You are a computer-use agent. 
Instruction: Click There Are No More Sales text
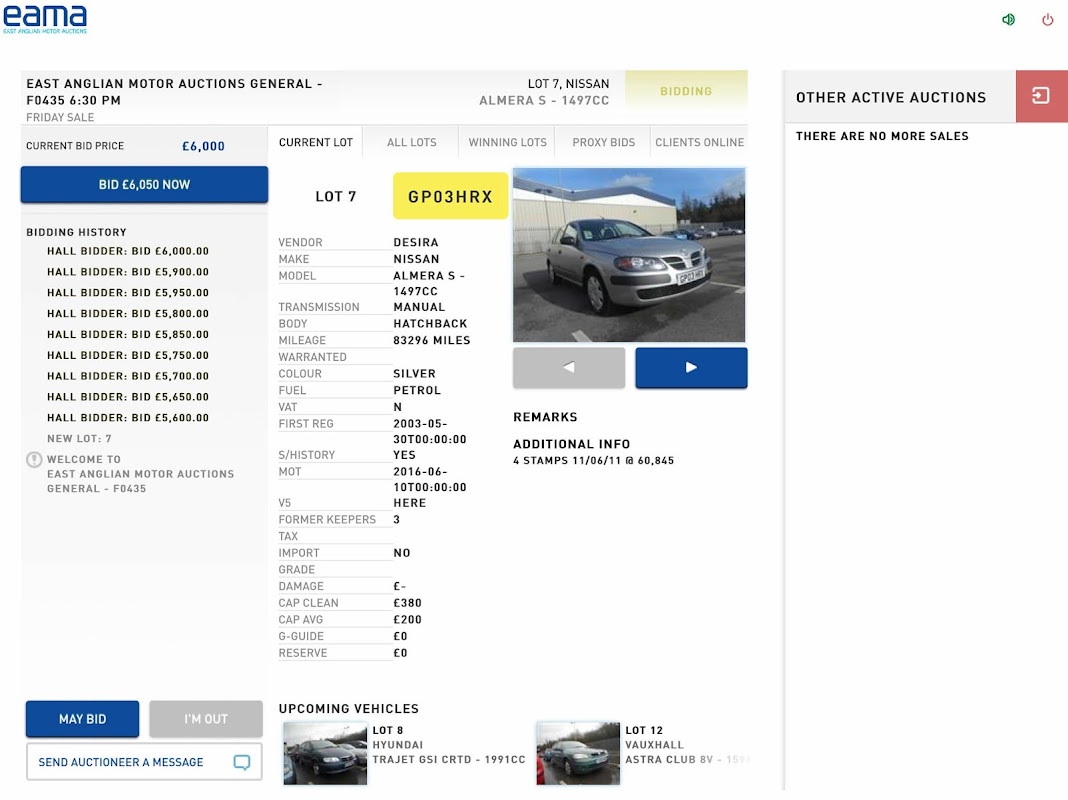[882, 136]
